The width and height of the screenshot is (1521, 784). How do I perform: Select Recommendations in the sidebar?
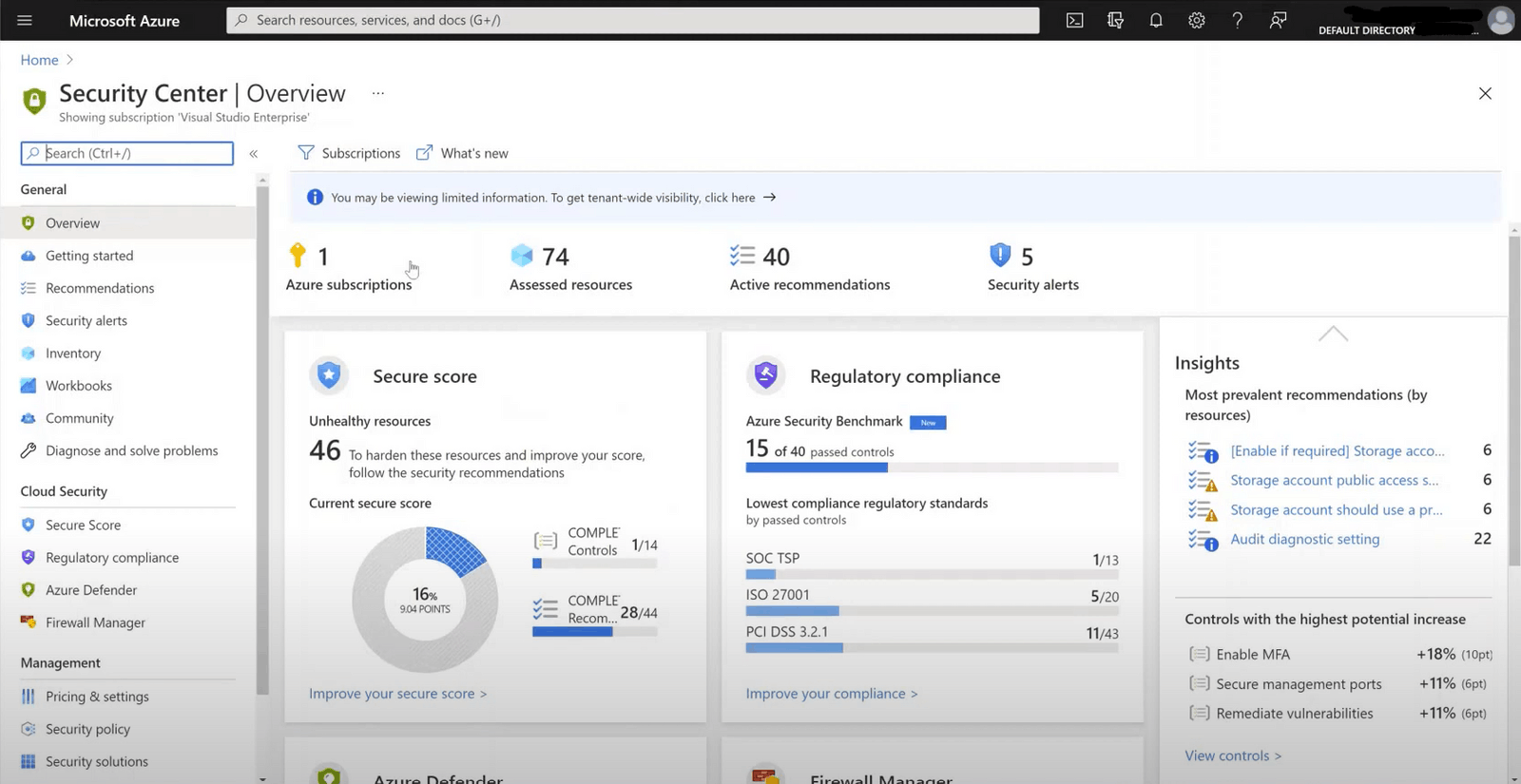coord(99,288)
